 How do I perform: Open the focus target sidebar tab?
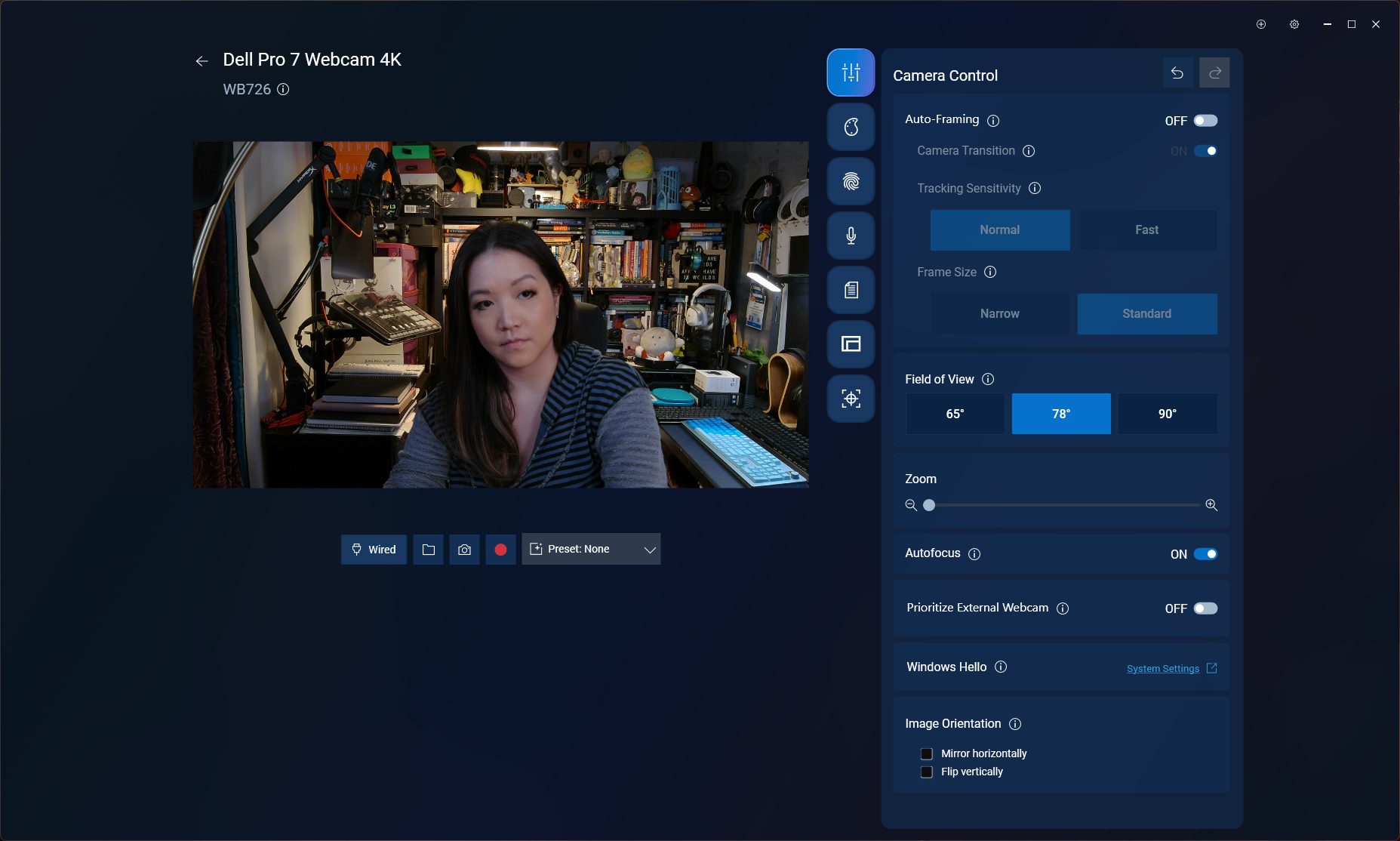pos(851,399)
